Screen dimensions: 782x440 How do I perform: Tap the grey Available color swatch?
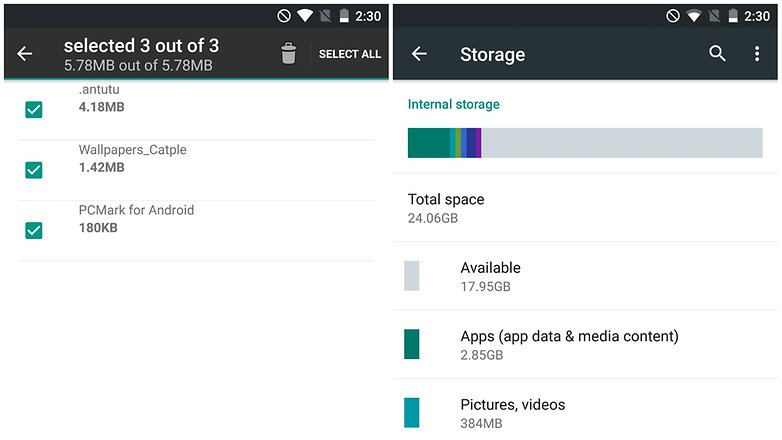412,276
